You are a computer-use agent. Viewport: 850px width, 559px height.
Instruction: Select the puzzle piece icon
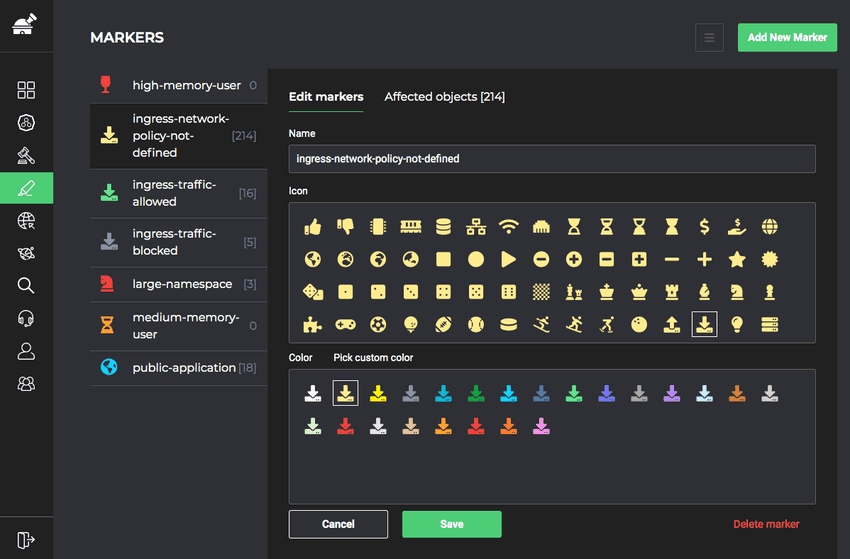point(313,325)
